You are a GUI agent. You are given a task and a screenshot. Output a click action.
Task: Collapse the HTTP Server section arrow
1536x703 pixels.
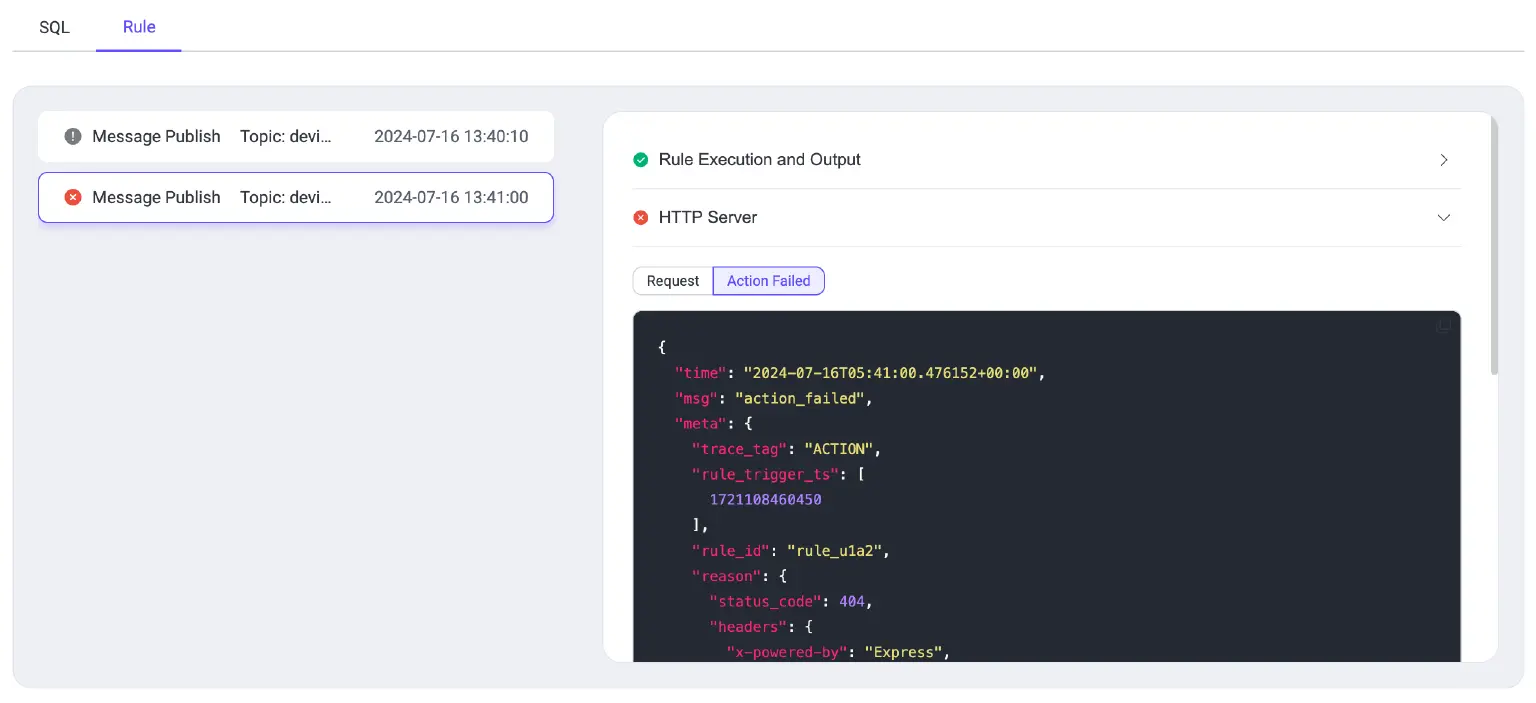[x=1443, y=217]
